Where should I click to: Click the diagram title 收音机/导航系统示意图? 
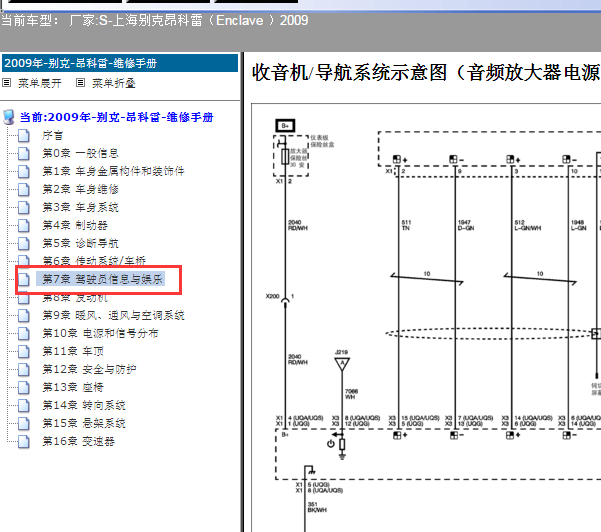tap(426, 73)
